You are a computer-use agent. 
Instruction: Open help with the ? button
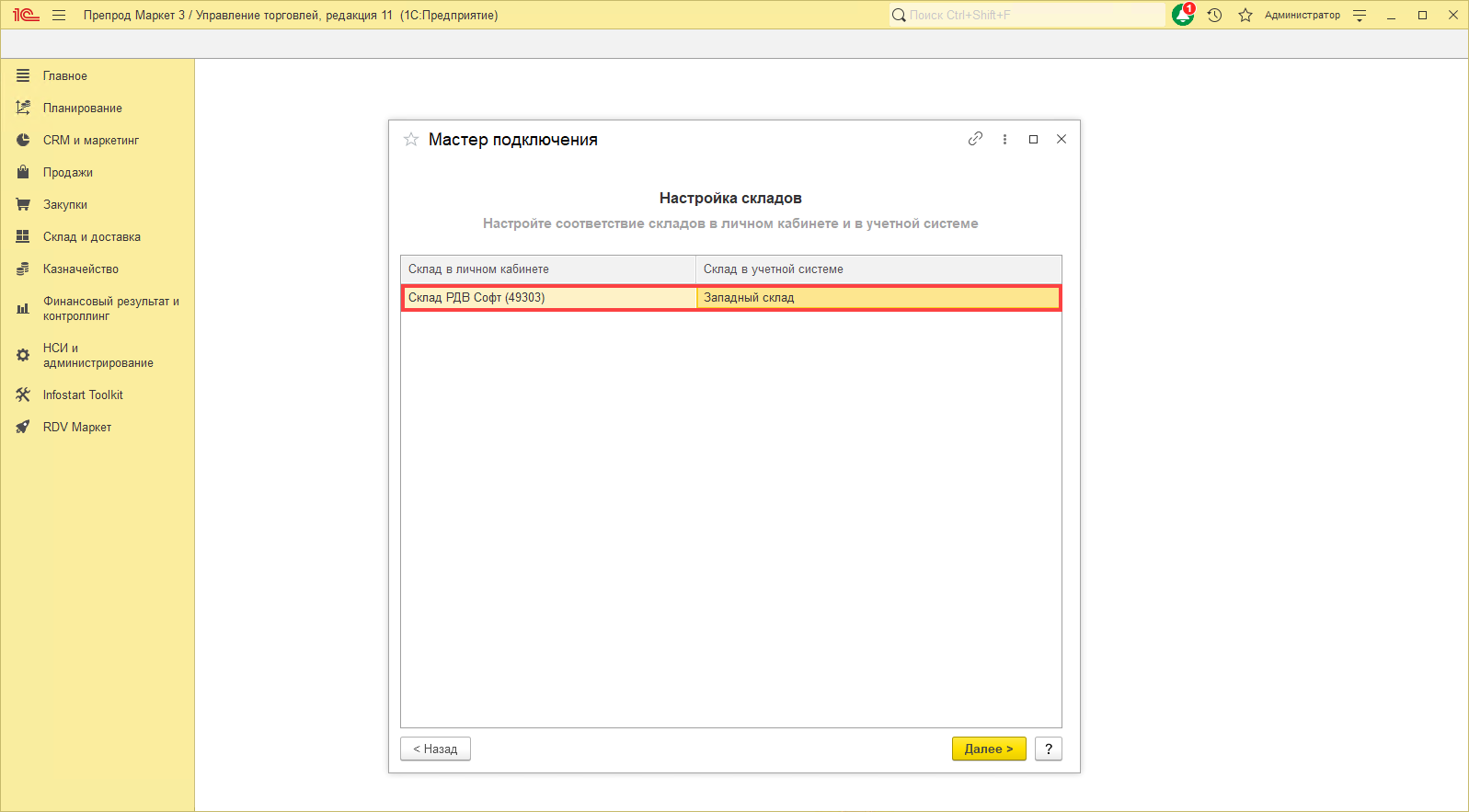pos(1049,749)
